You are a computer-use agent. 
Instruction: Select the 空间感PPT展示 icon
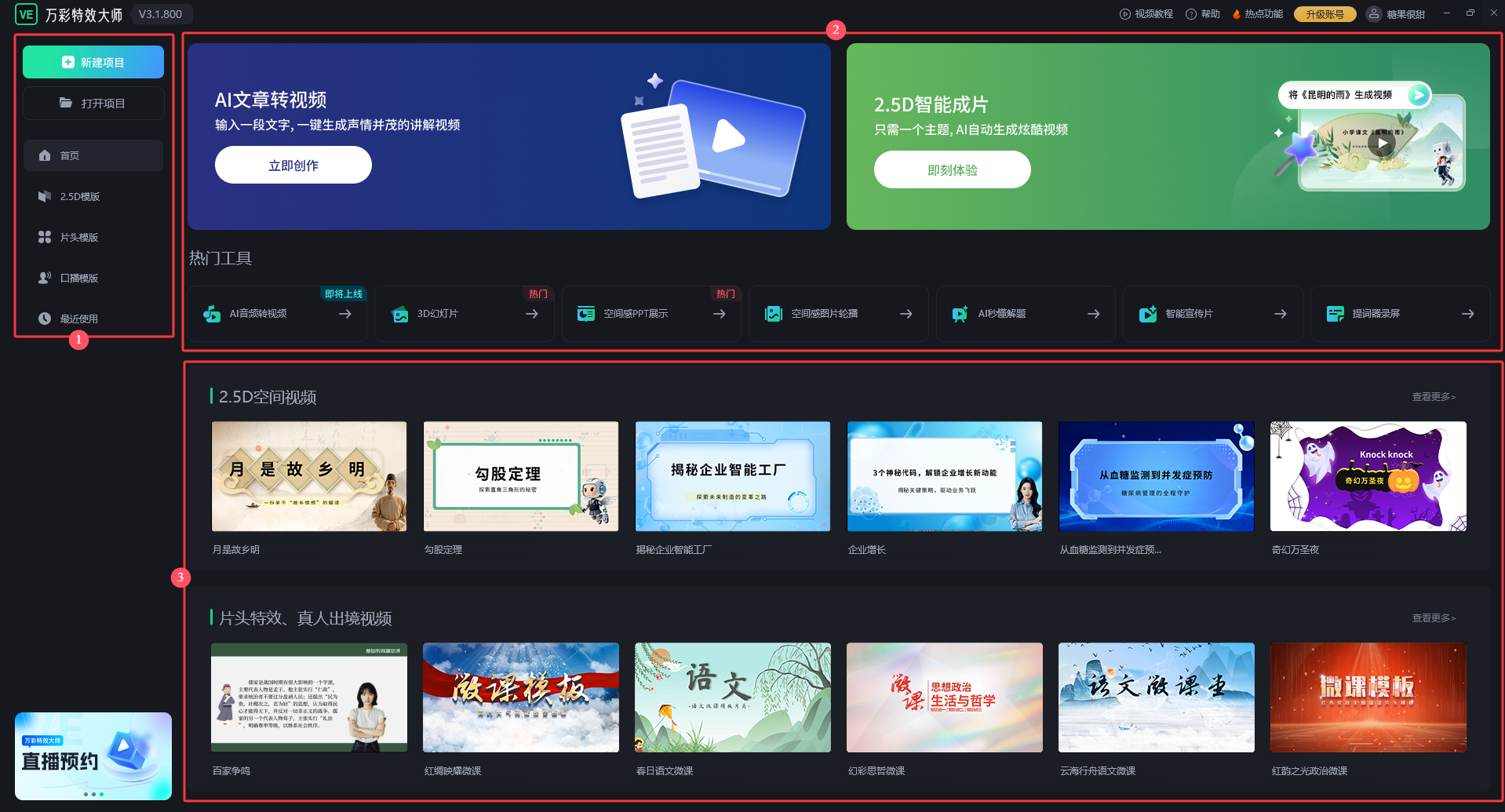[x=586, y=314]
